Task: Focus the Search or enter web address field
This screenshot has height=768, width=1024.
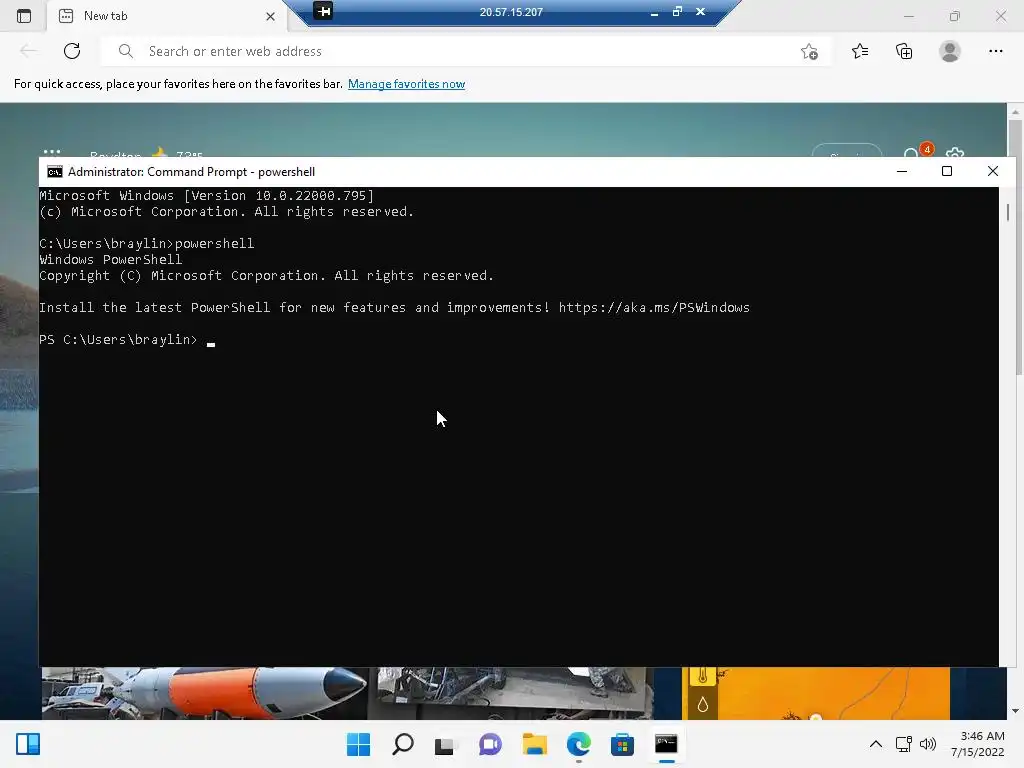Action: pyautogui.click(x=467, y=51)
